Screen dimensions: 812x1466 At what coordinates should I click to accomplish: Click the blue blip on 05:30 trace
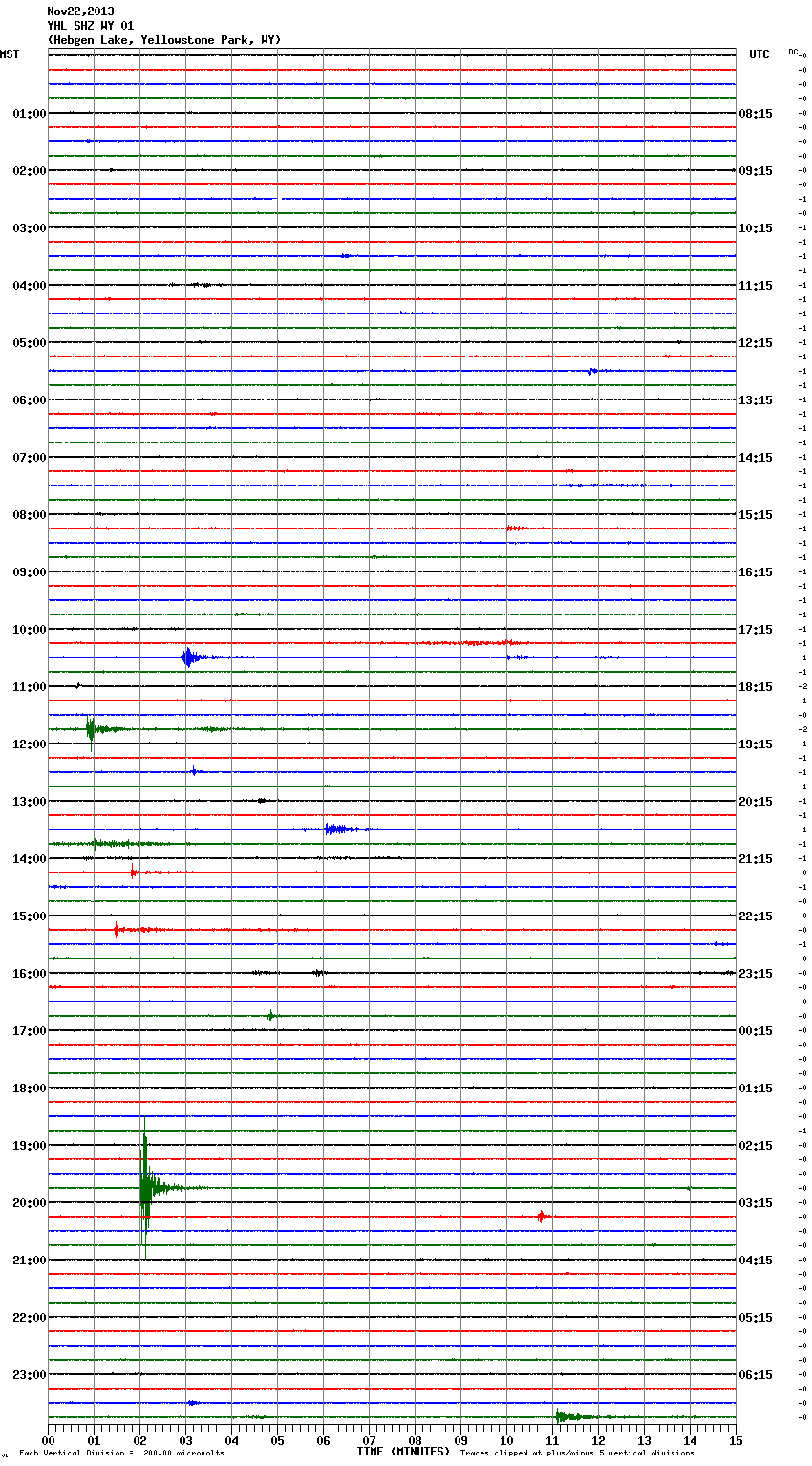[592, 371]
